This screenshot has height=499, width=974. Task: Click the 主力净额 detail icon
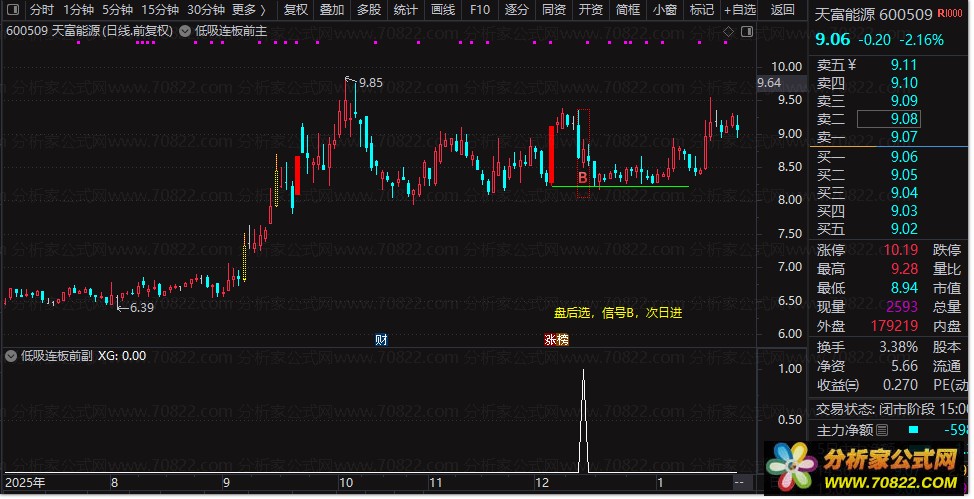pyautogui.click(x=881, y=429)
